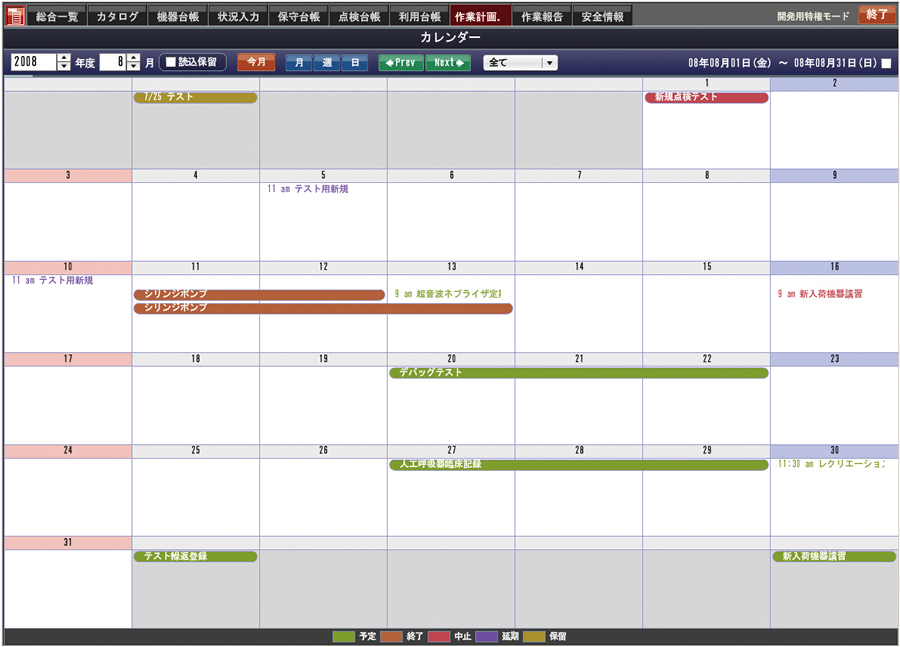Open the 点検台帳 tab

[x=359, y=16]
